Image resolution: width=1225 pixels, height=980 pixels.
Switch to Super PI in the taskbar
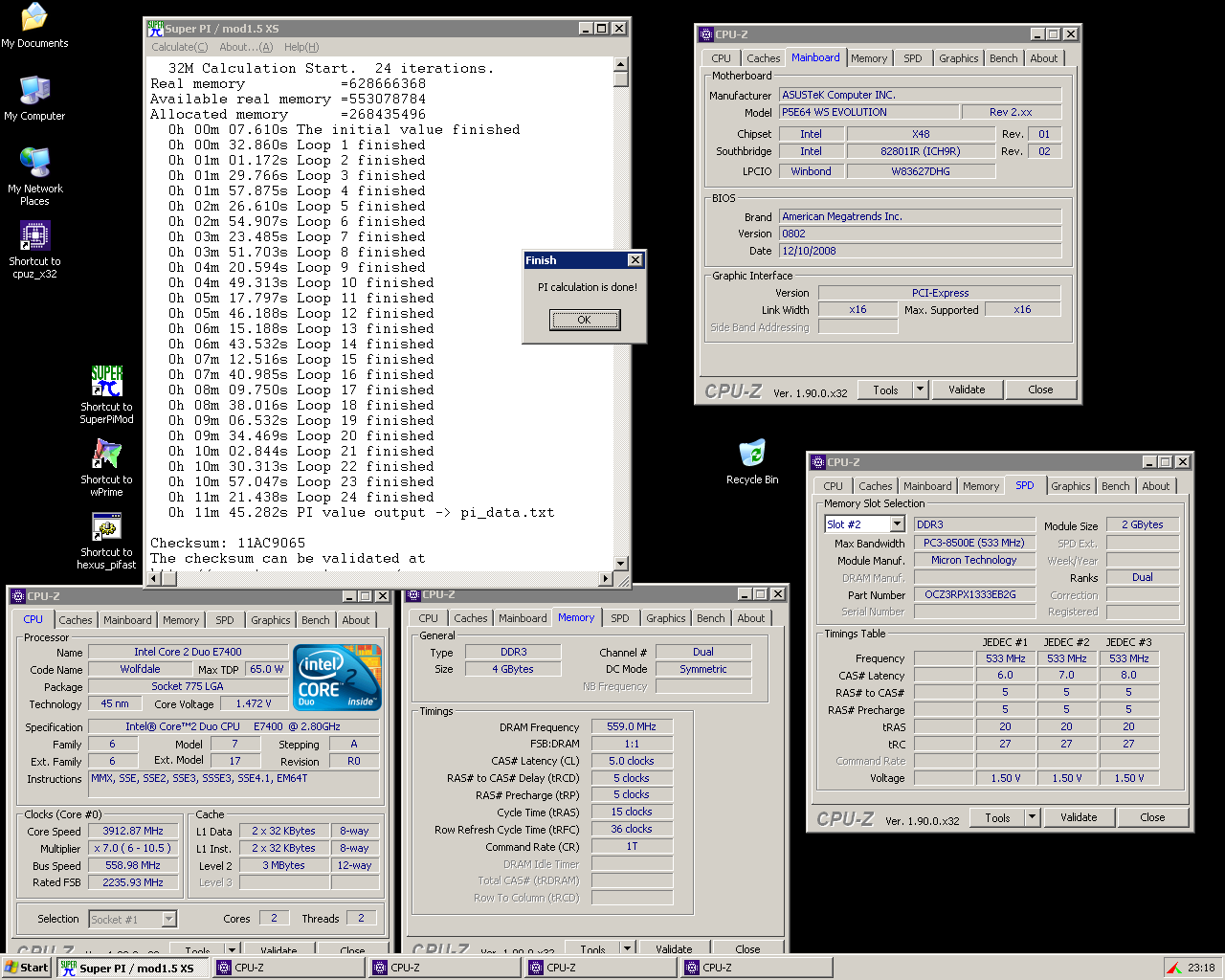[x=132, y=968]
